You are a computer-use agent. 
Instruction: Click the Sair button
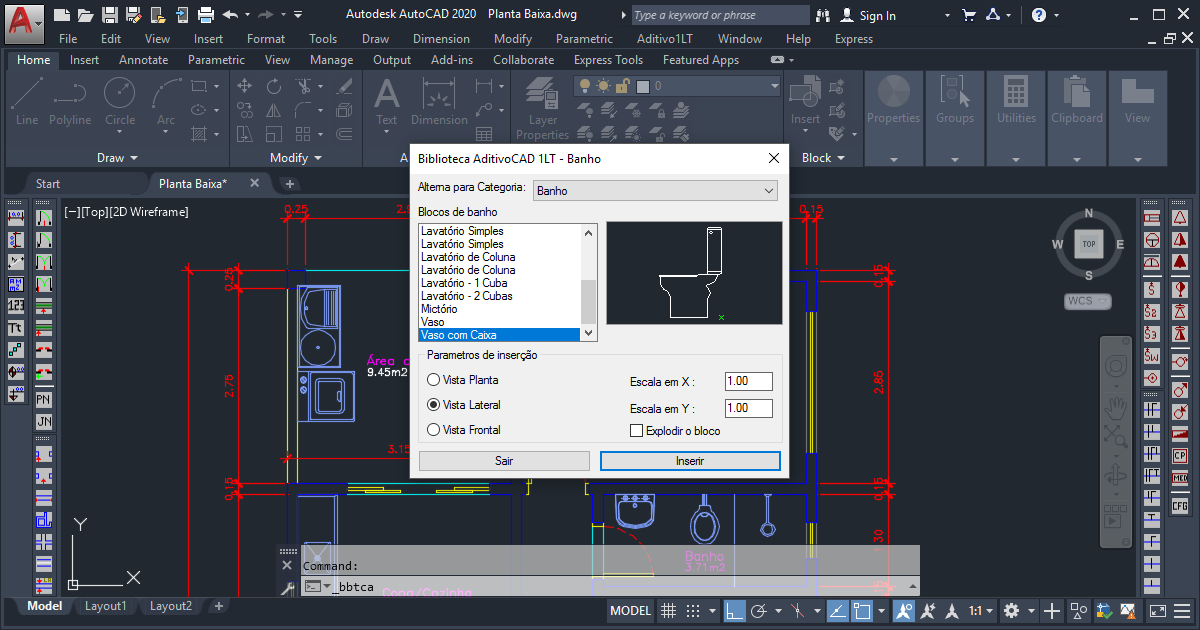504,461
